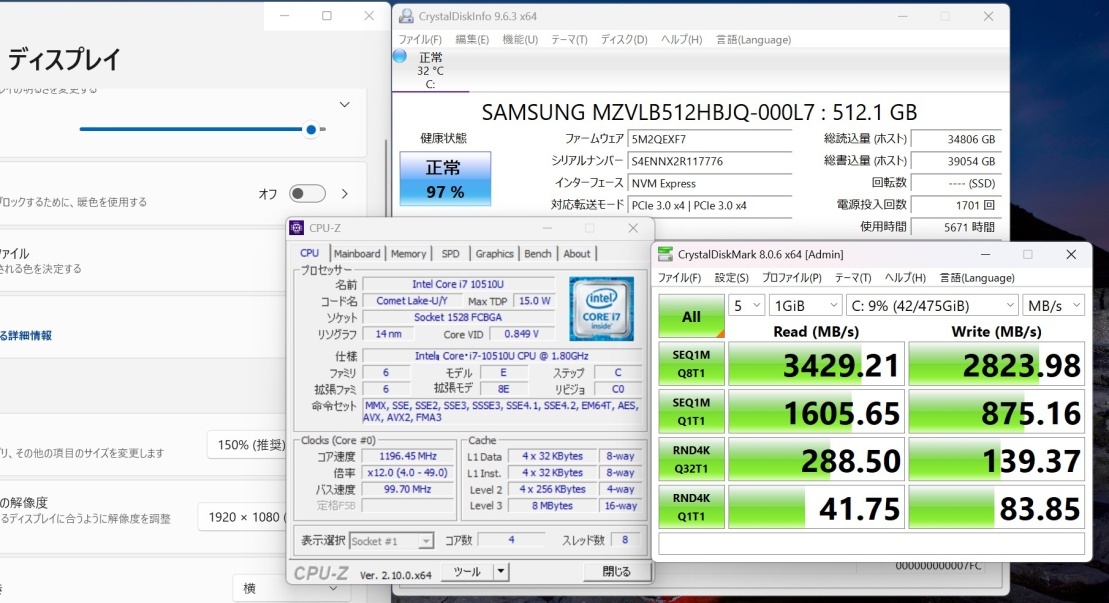Viewport: 1109px width, 603px height.
Task: Open the 1GiB test size dropdown
Action: pos(806,305)
